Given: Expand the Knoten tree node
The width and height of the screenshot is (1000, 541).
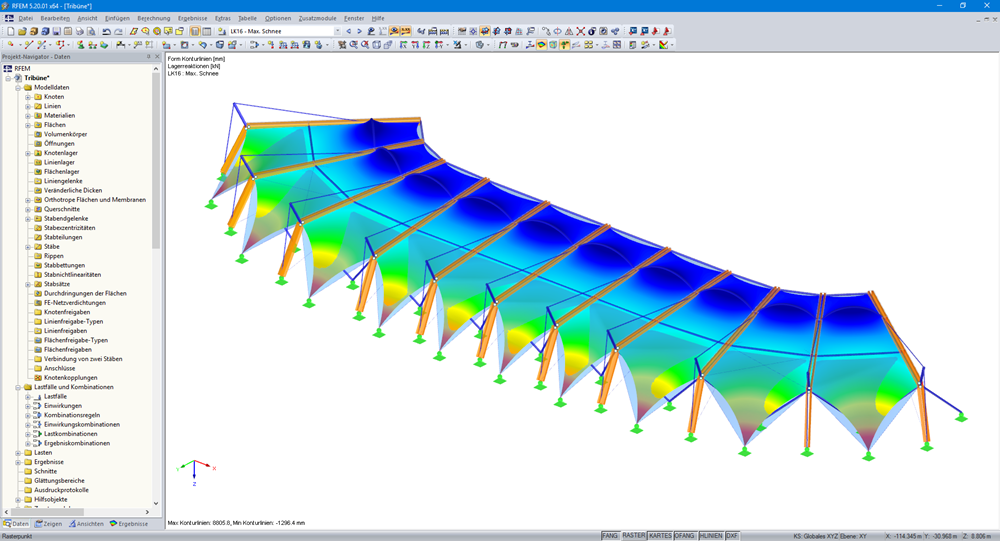Looking at the screenshot, I should pos(28,97).
